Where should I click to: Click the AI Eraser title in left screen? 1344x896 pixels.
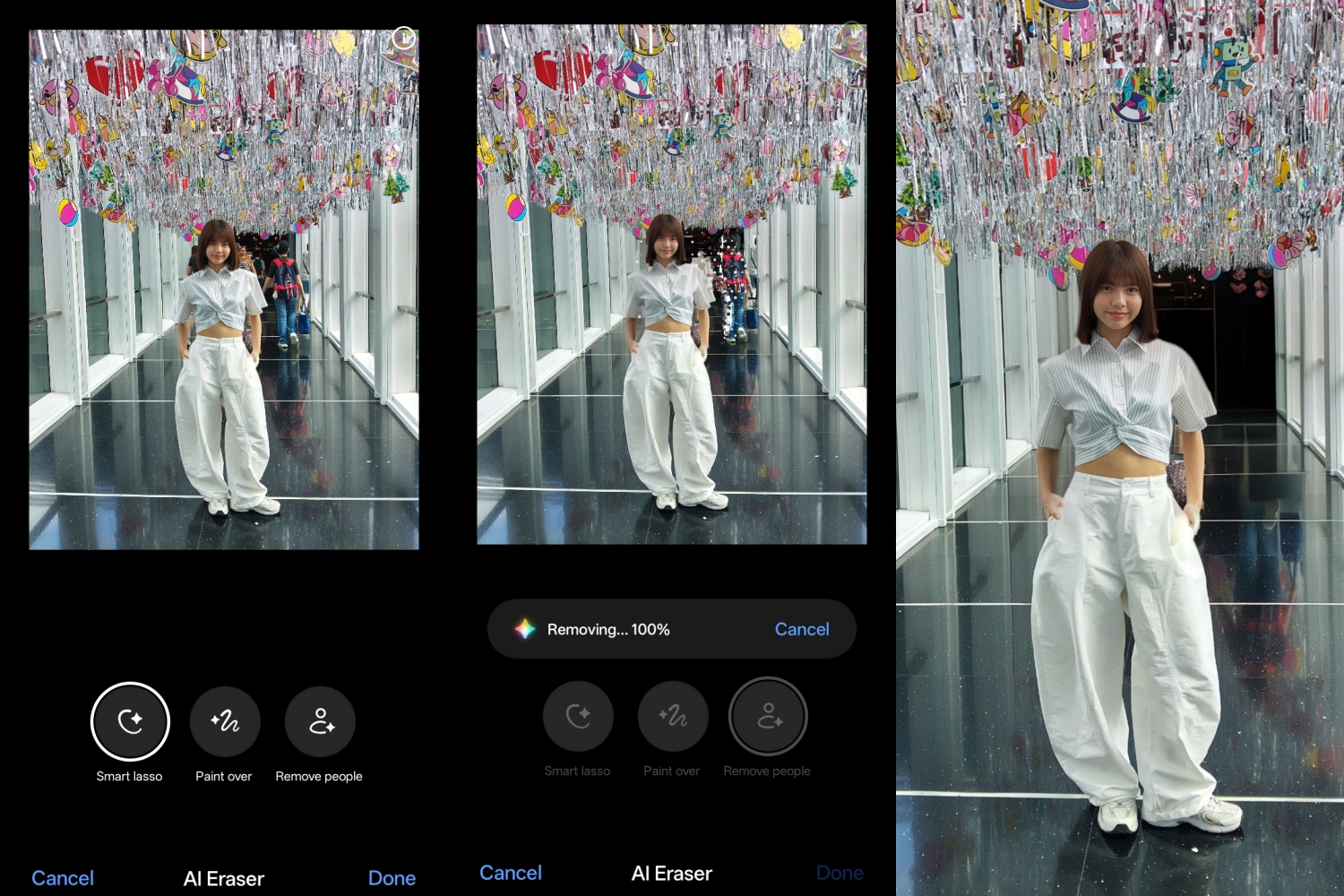click(x=224, y=878)
